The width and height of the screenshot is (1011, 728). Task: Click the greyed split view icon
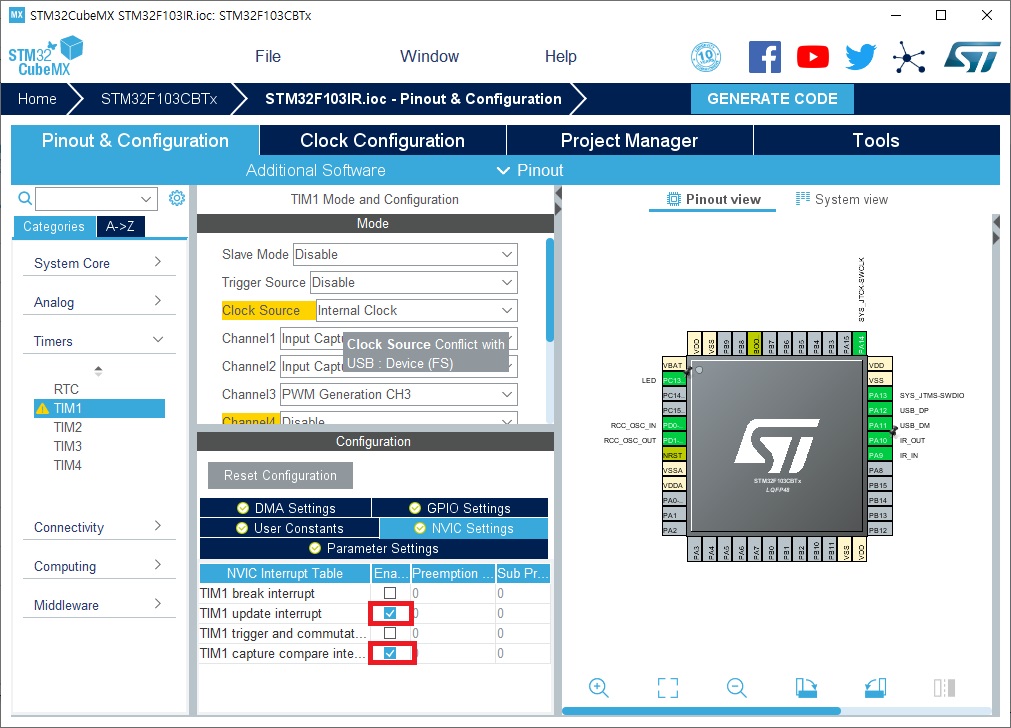pos(944,687)
